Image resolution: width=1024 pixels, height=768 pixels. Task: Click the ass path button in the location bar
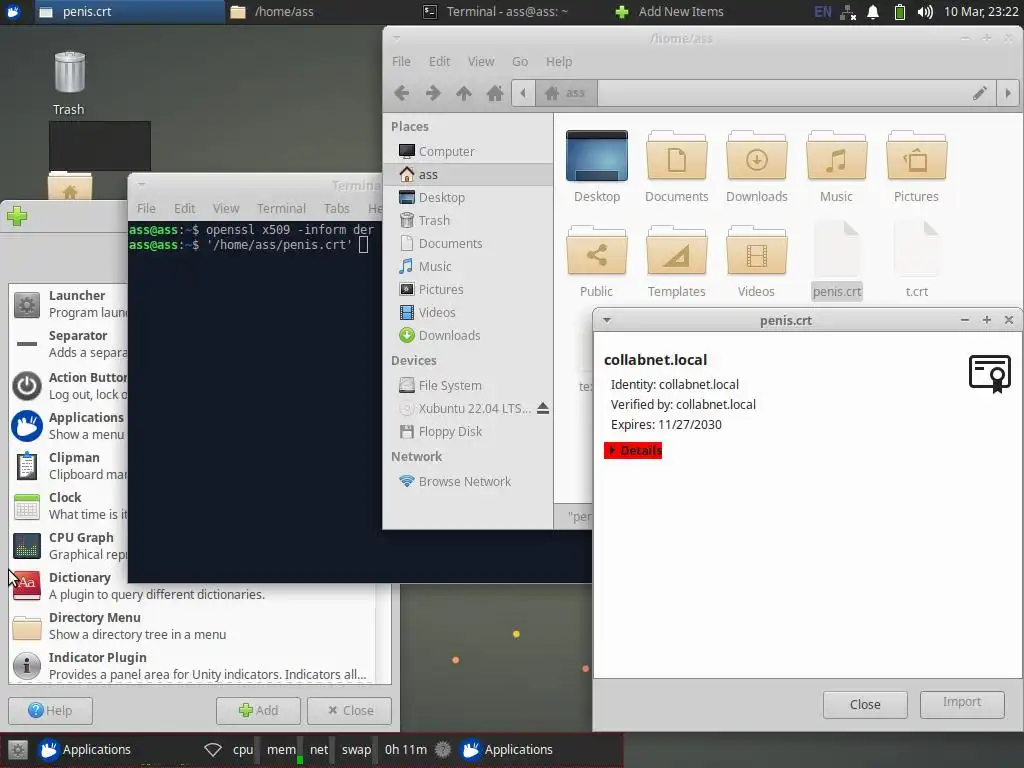coord(566,93)
